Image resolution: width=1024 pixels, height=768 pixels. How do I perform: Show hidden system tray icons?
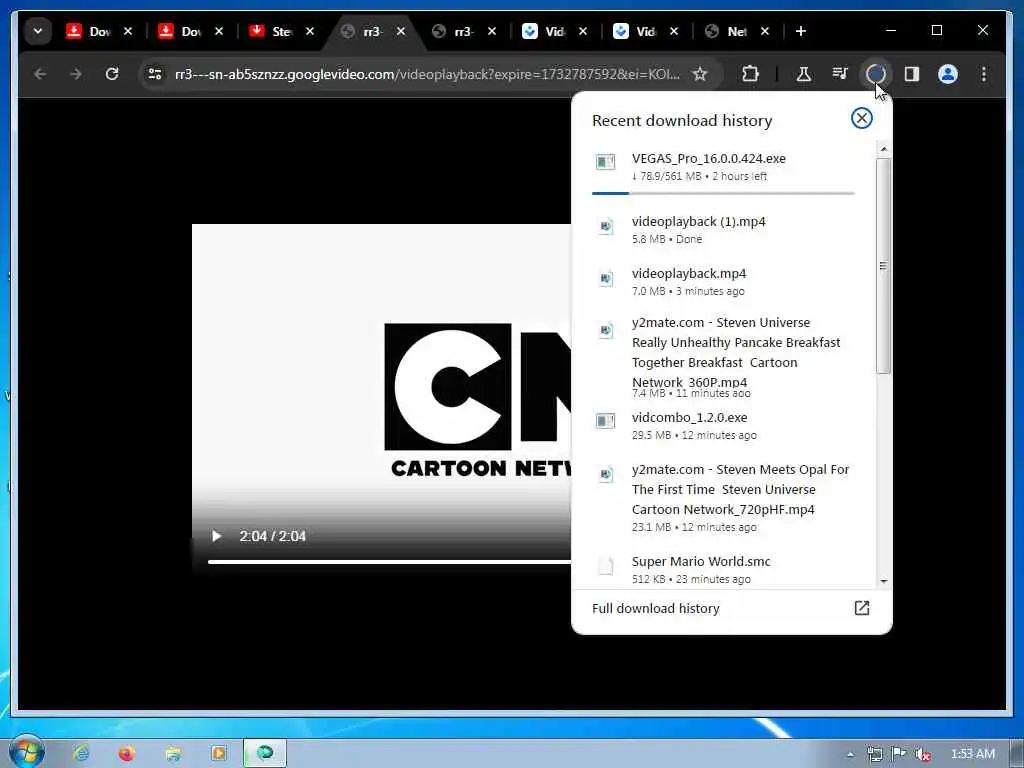tap(850, 754)
